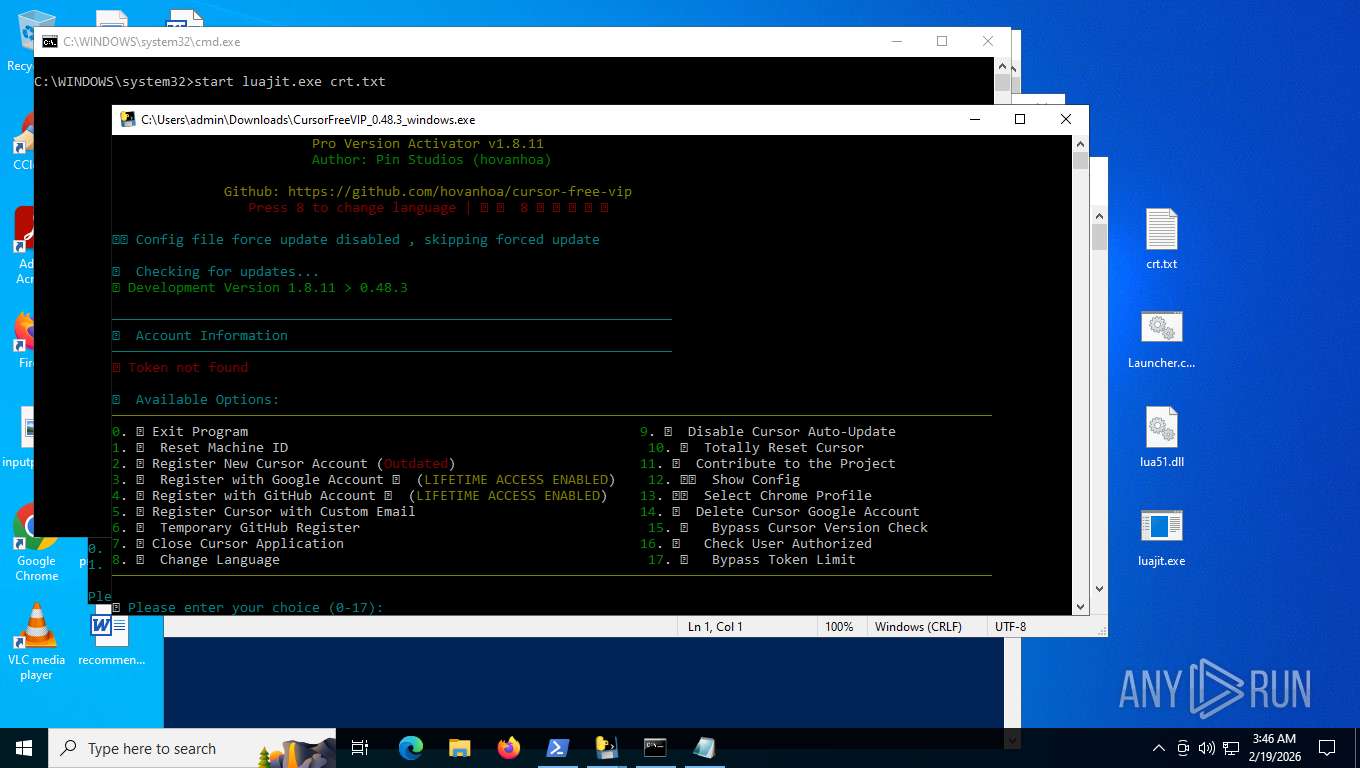Open the crt.txt desktop file
The image size is (1360, 768).
pos(1161,240)
